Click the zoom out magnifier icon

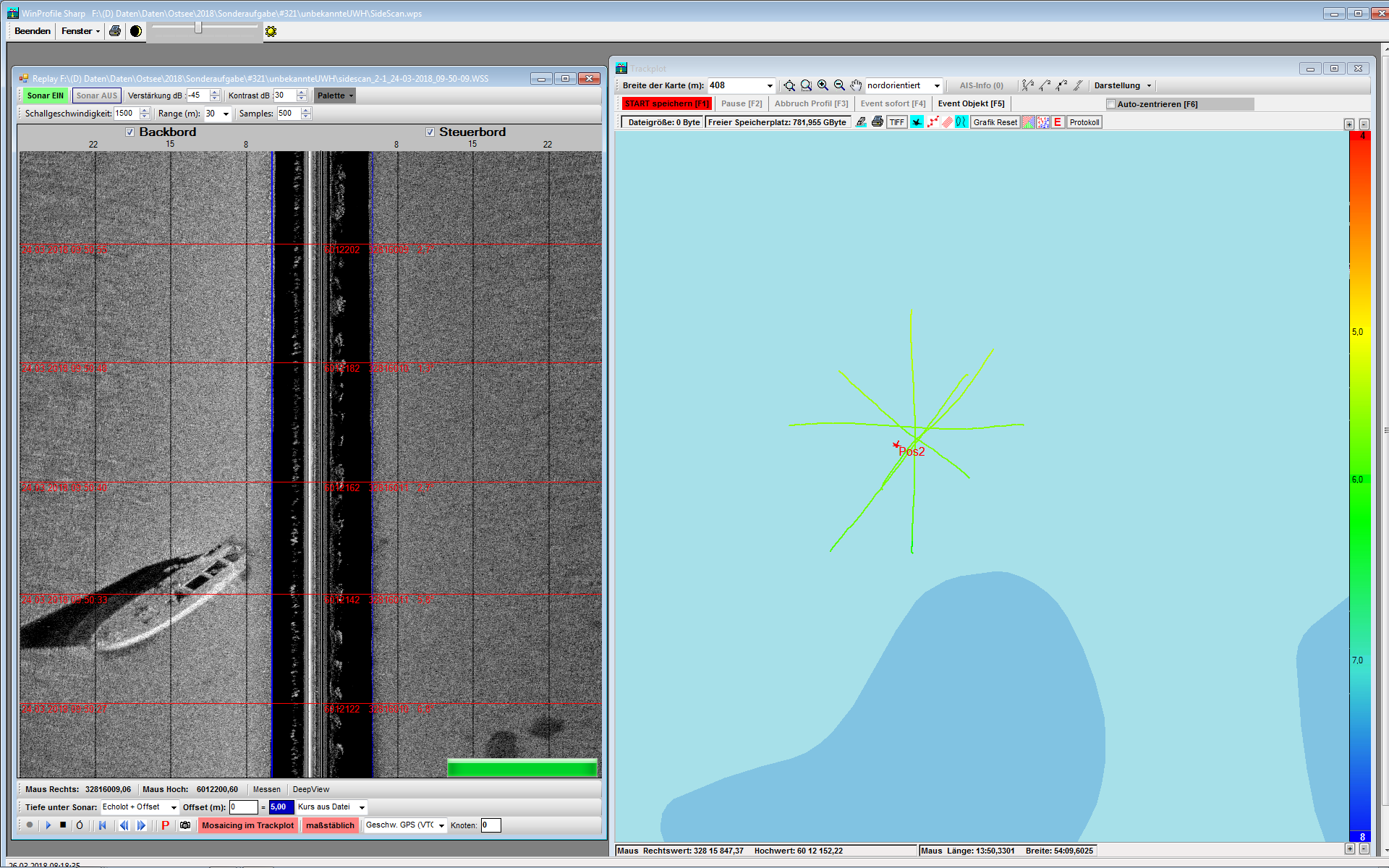839,85
